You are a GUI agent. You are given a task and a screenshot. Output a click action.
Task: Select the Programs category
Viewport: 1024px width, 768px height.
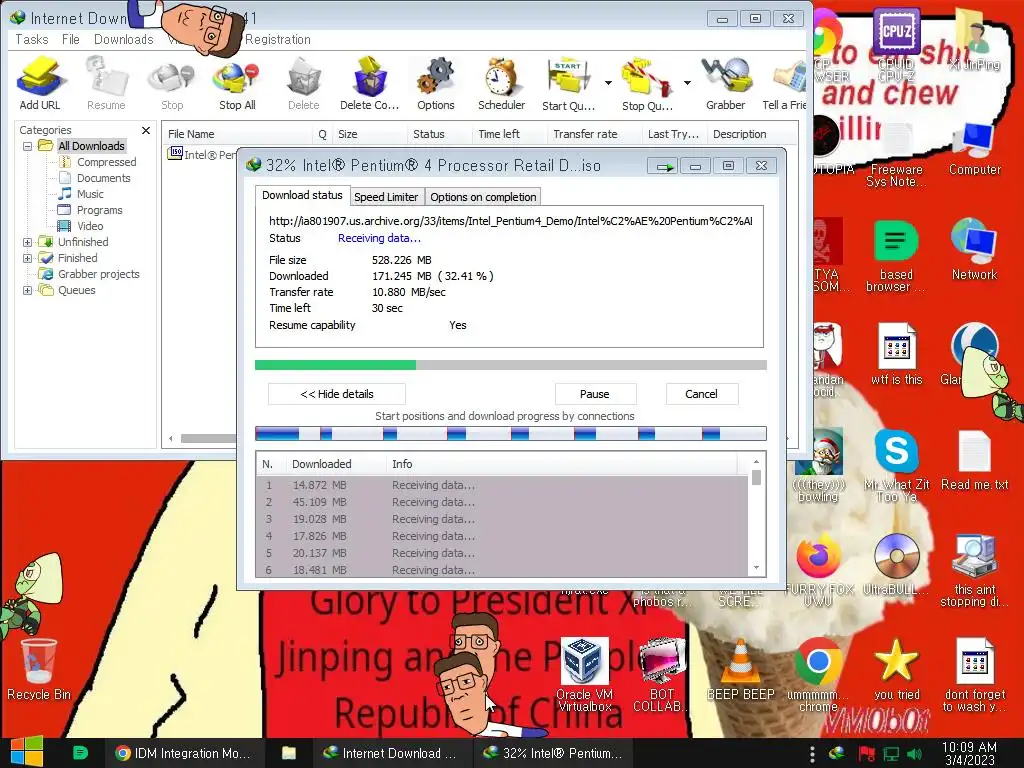[99, 210]
